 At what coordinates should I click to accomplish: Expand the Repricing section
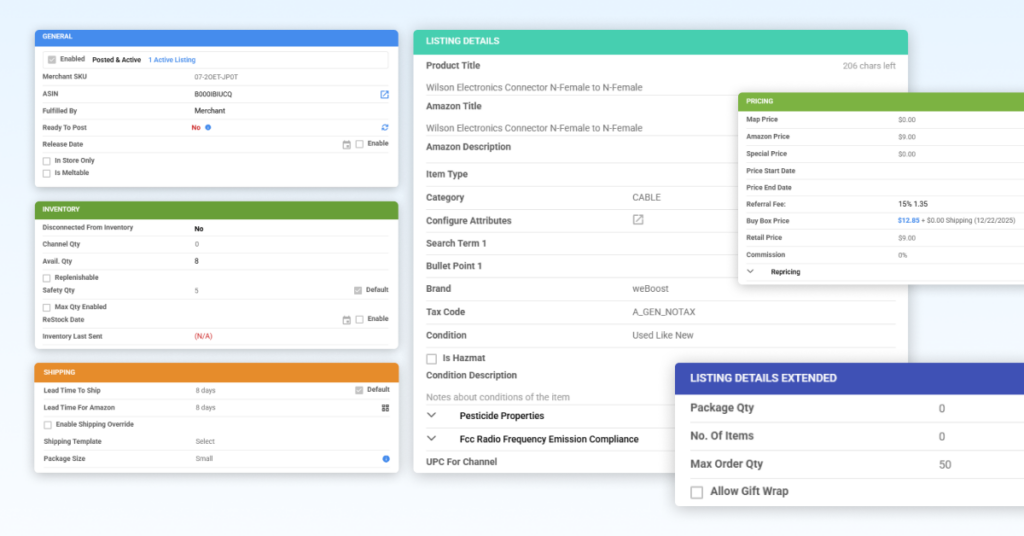(750, 272)
